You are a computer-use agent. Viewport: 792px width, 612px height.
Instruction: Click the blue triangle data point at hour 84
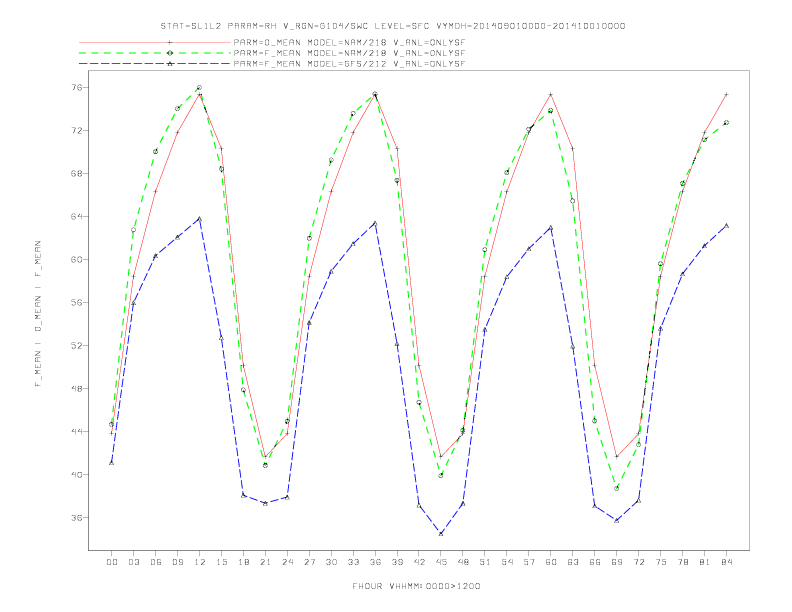pyautogui.click(x=726, y=226)
